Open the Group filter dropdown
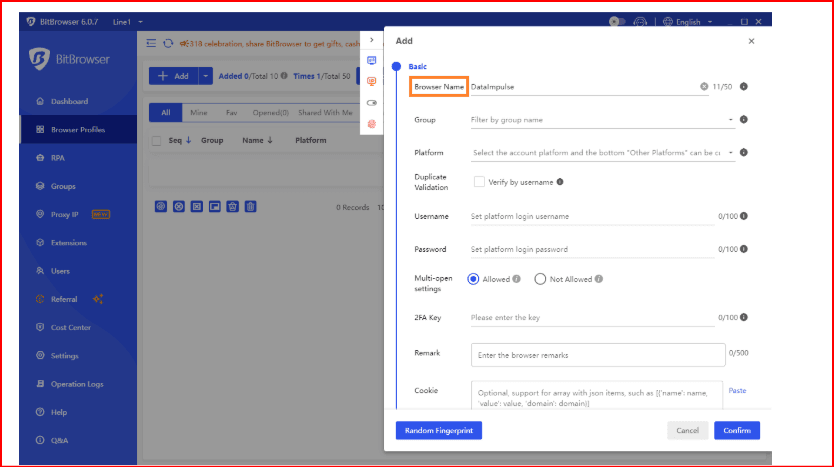The width and height of the screenshot is (834, 467). 602,120
